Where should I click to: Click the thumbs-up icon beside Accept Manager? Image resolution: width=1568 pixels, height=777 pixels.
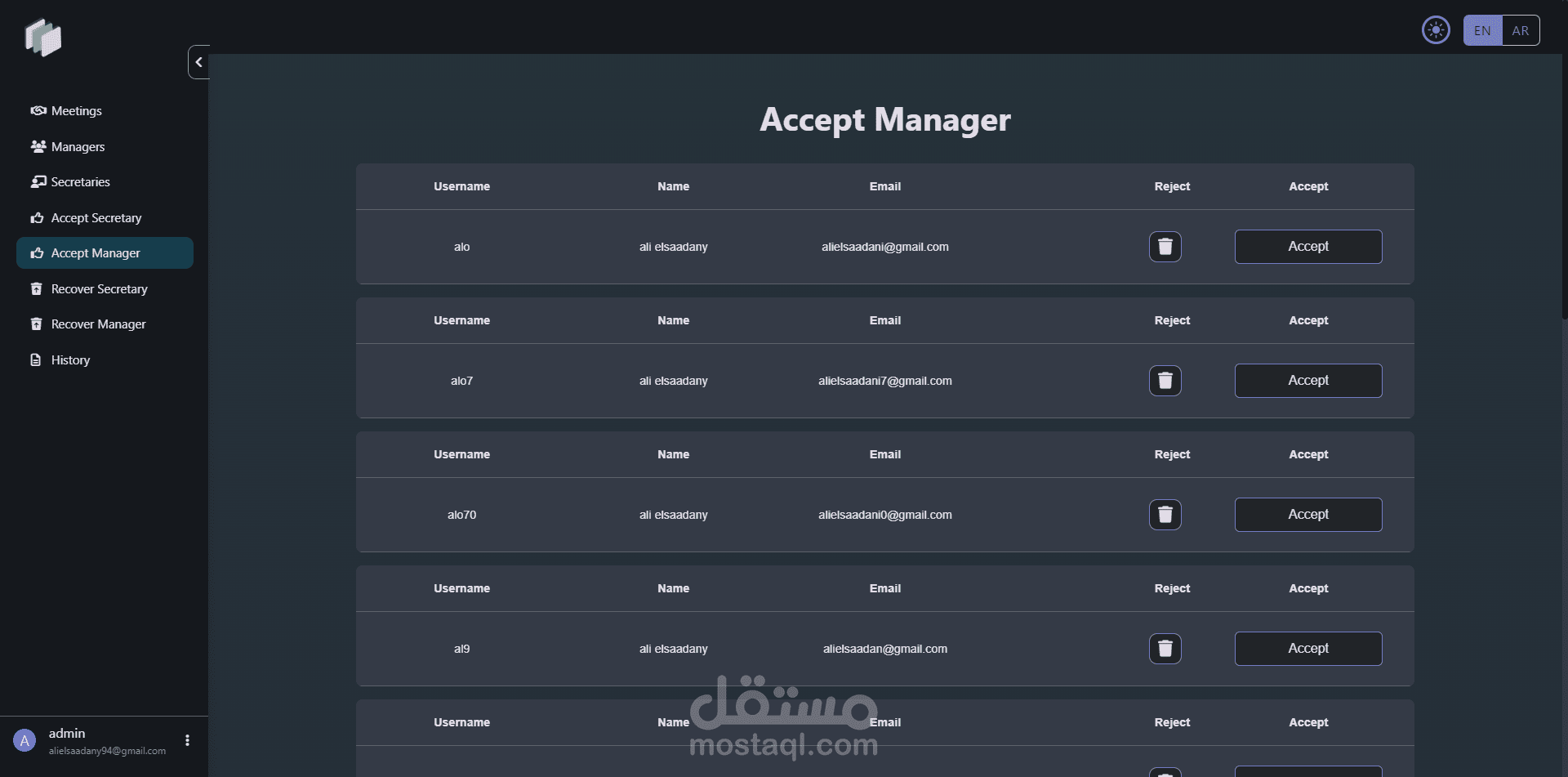(37, 252)
